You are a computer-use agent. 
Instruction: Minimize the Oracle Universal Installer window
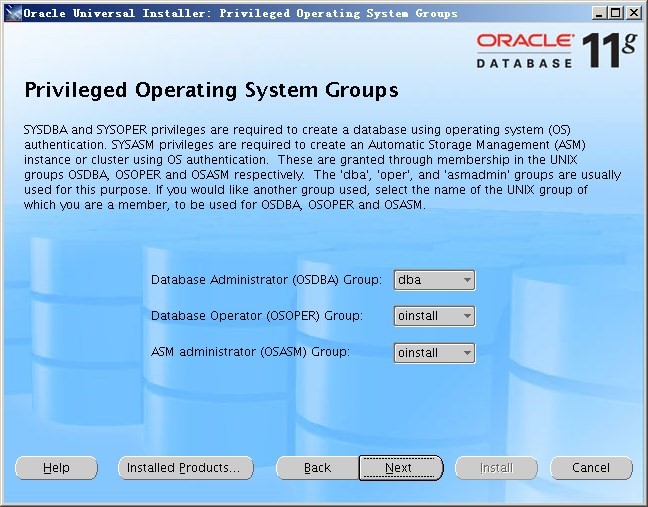598,12
